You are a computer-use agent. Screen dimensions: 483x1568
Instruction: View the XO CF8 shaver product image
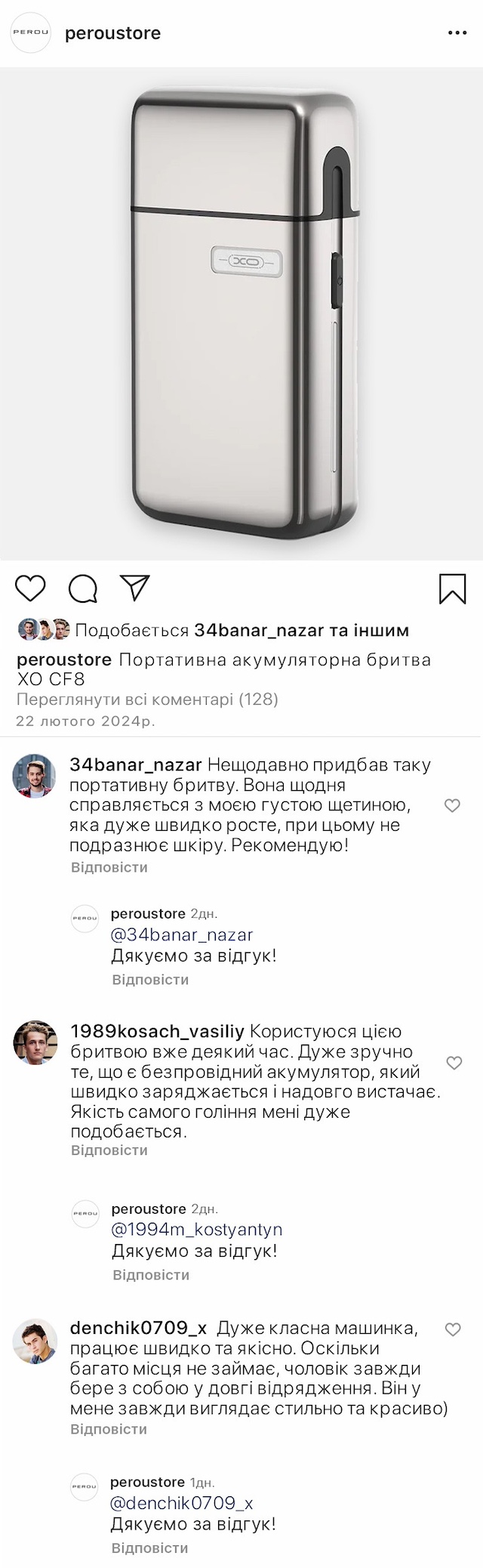pyautogui.click(x=241, y=313)
